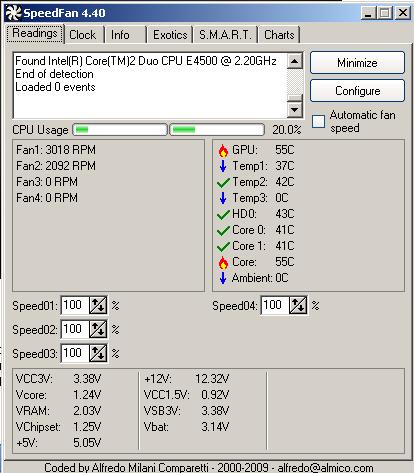
Task: Click the 'Loaded 0 events' log line
Action: coord(55,87)
